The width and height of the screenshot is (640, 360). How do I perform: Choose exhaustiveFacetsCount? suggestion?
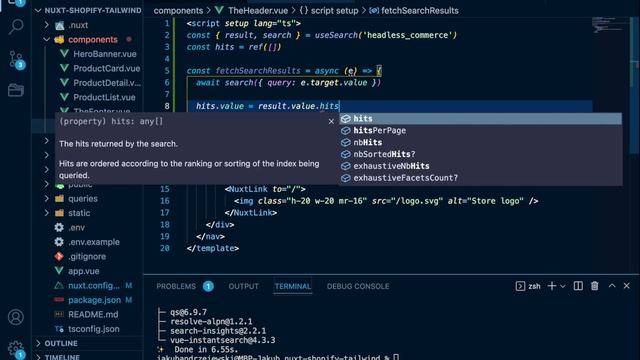pyautogui.click(x=480, y=178)
